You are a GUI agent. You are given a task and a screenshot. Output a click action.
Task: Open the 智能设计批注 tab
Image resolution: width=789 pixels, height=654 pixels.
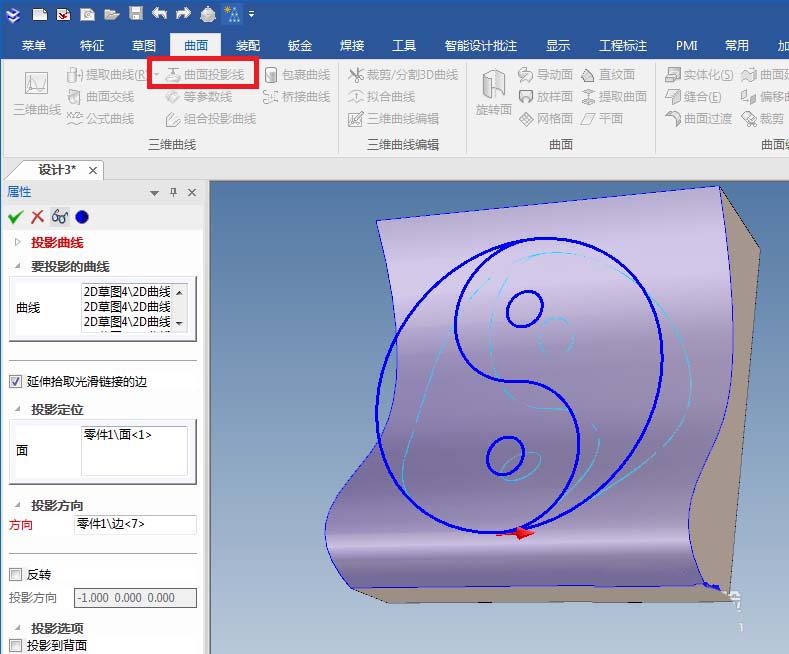[x=481, y=46]
